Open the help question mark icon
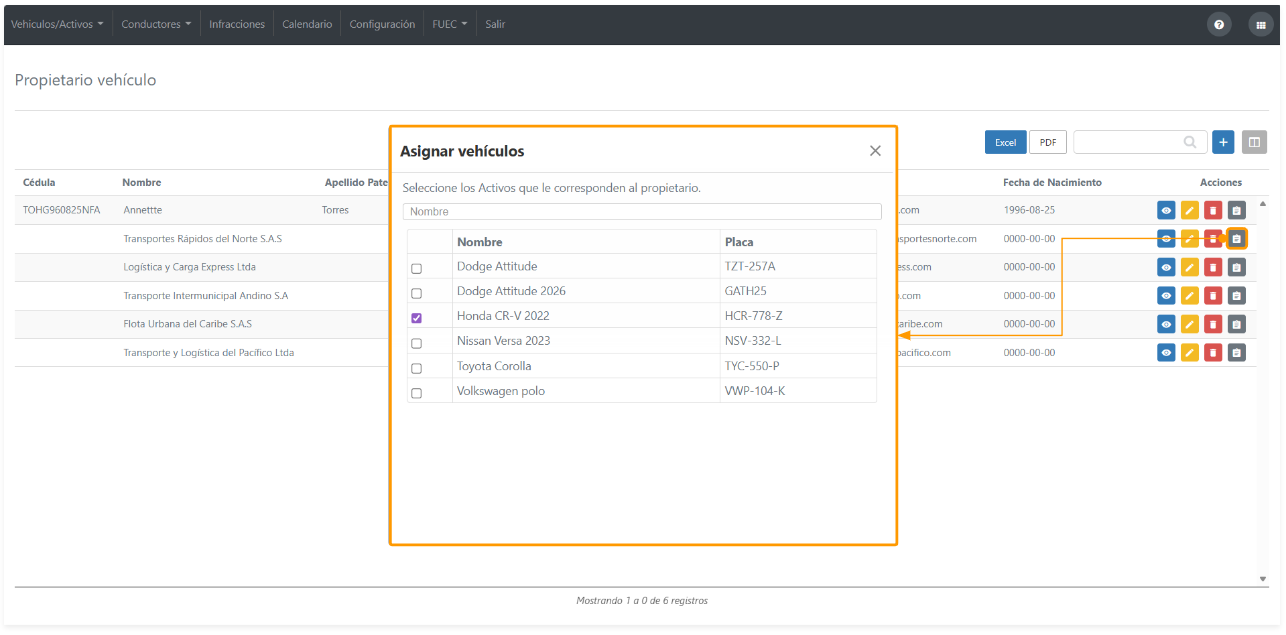This screenshot has height=635, width=1286. [x=1218, y=25]
